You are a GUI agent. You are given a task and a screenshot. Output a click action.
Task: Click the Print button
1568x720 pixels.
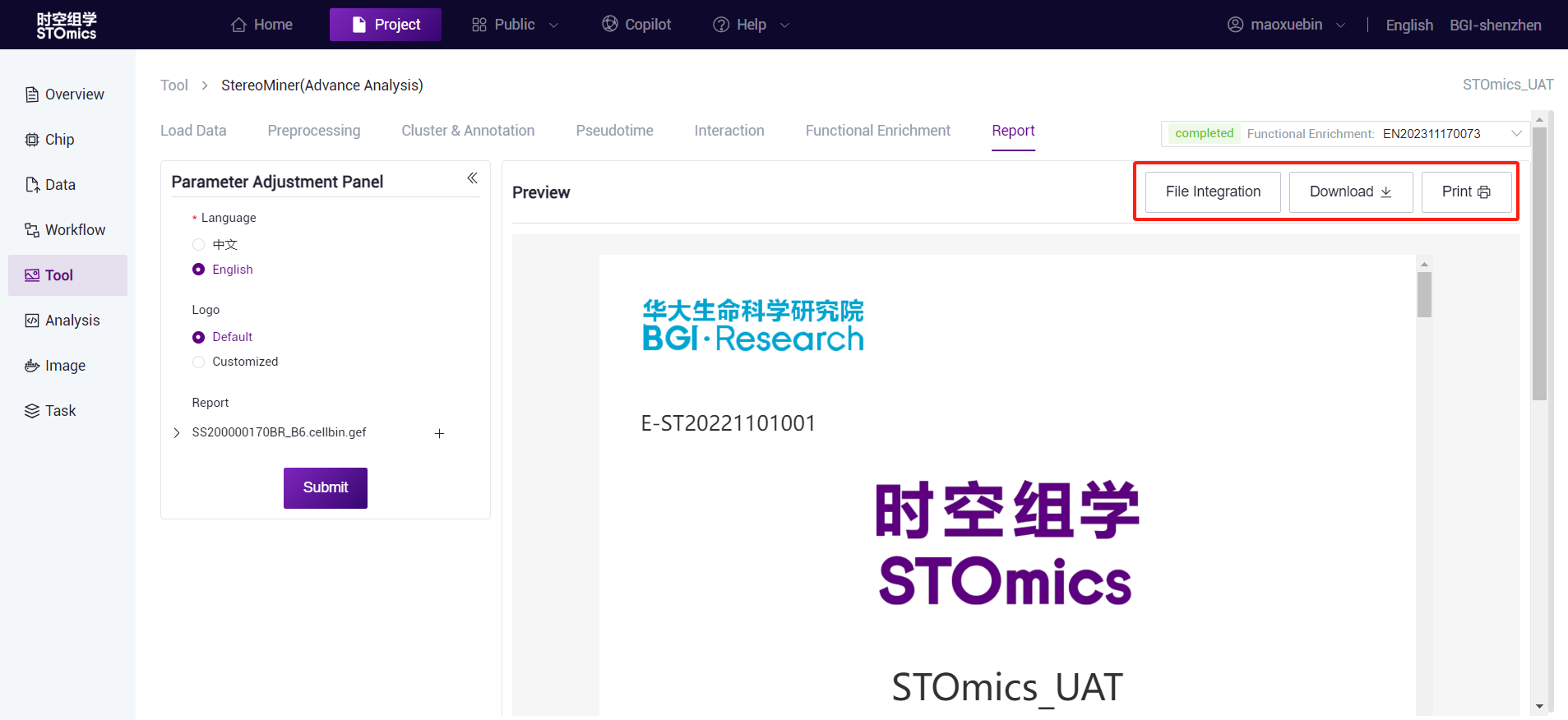(x=1466, y=192)
